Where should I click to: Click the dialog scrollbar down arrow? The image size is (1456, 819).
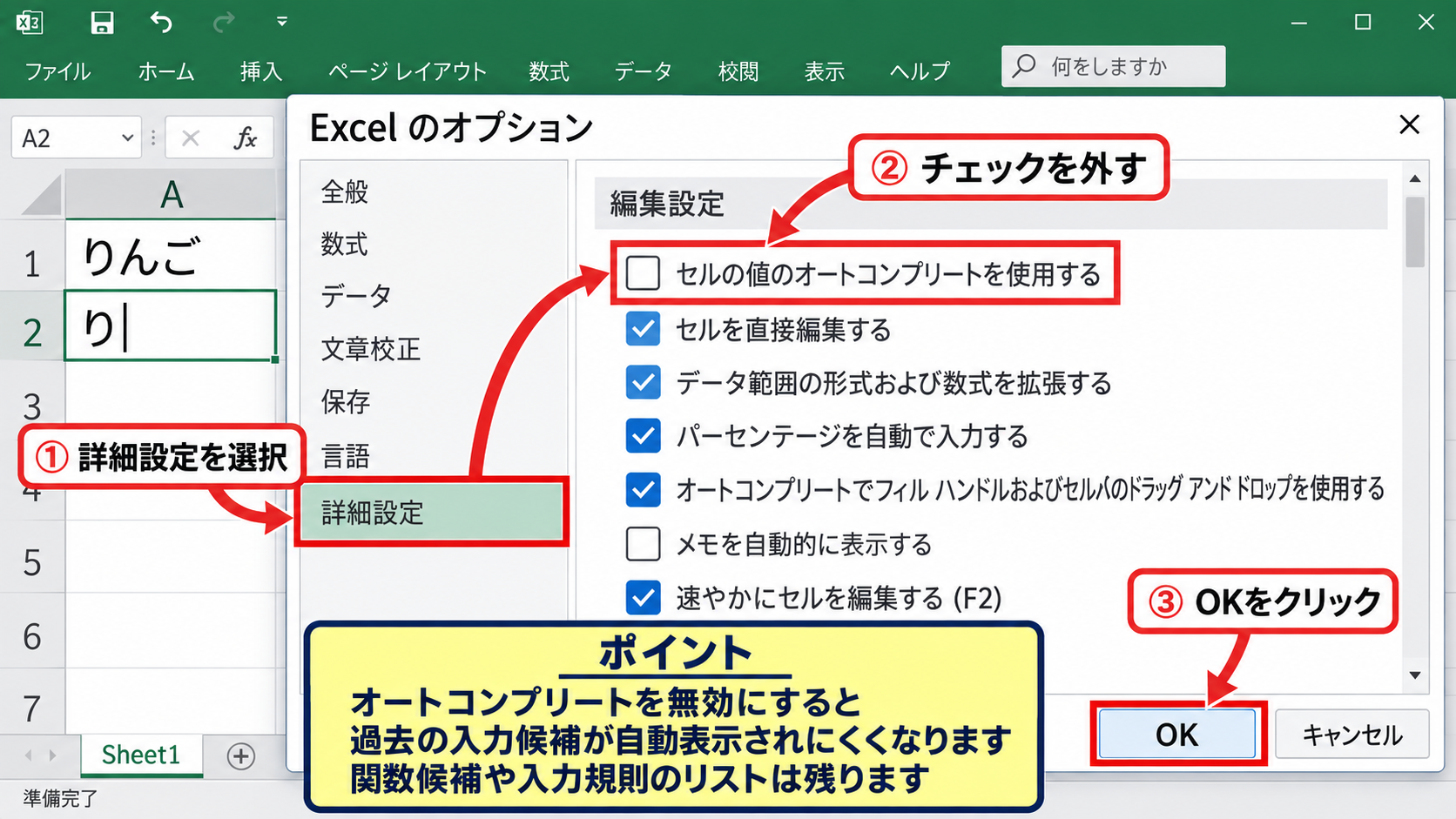pyautogui.click(x=1415, y=675)
